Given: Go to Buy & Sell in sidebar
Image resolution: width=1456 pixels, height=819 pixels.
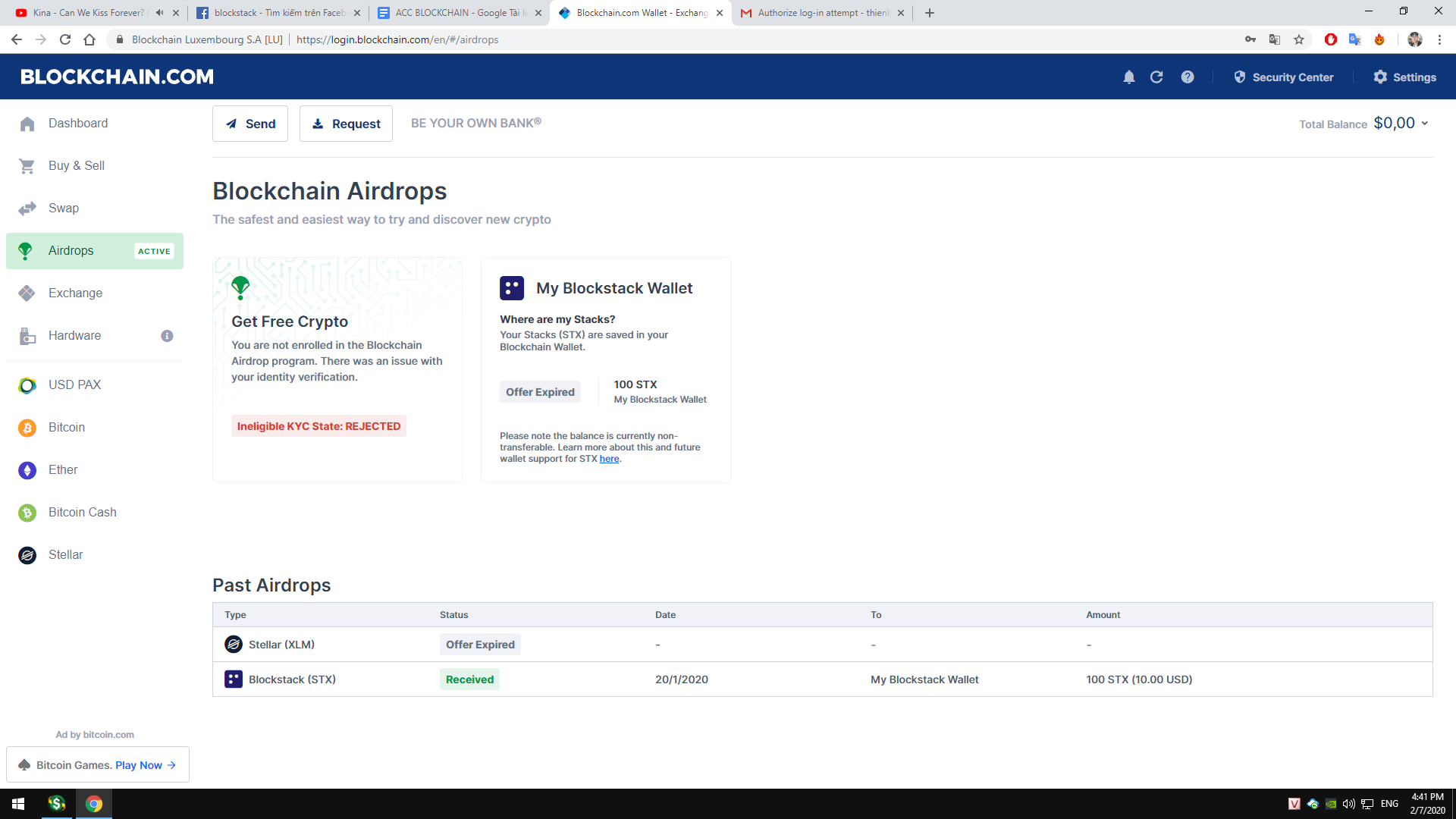Looking at the screenshot, I should coord(76,166).
